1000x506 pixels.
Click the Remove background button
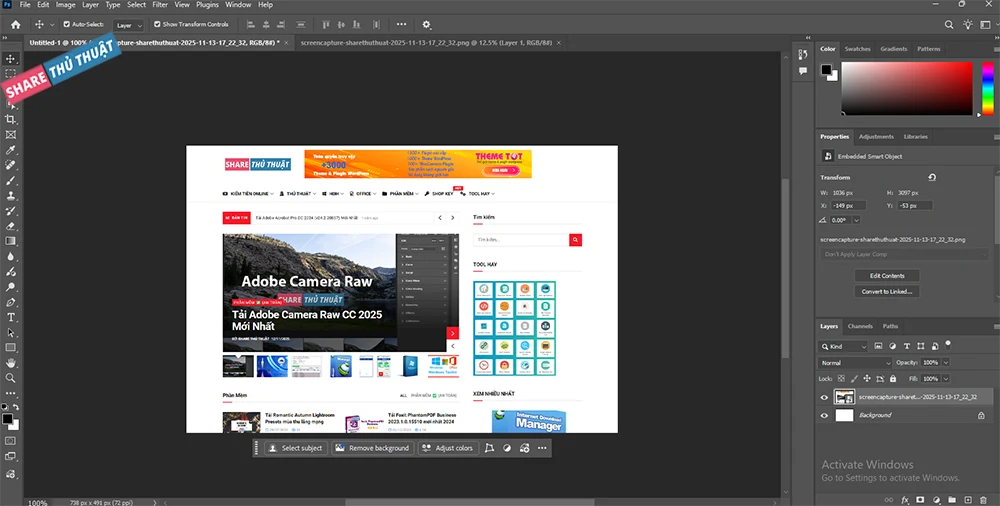(372, 448)
